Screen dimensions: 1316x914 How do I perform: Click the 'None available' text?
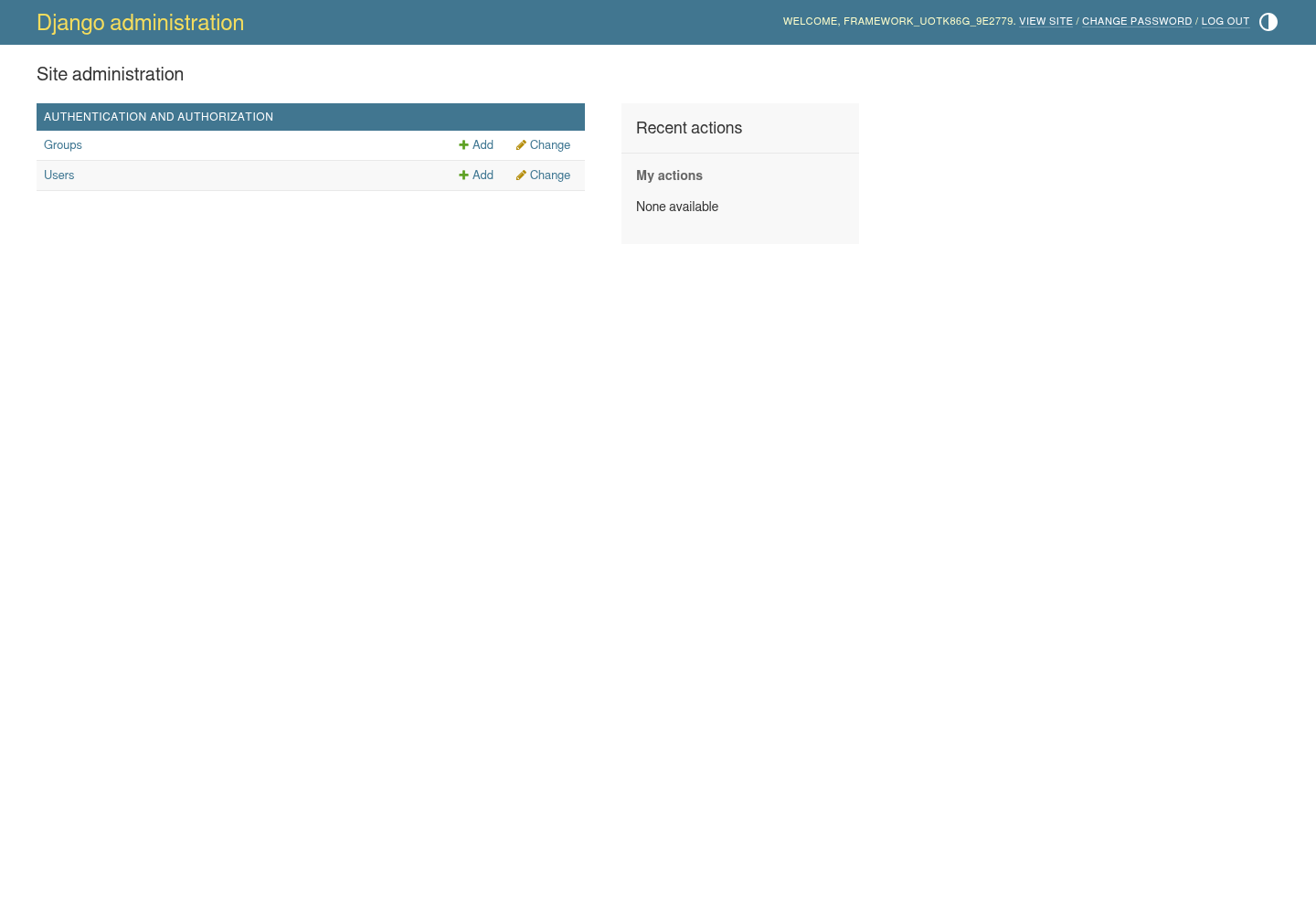coord(677,207)
